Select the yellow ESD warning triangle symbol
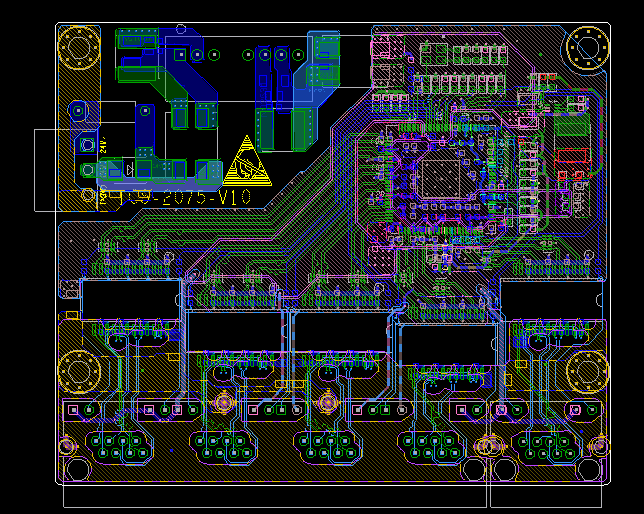644x514 pixels. point(247,161)
